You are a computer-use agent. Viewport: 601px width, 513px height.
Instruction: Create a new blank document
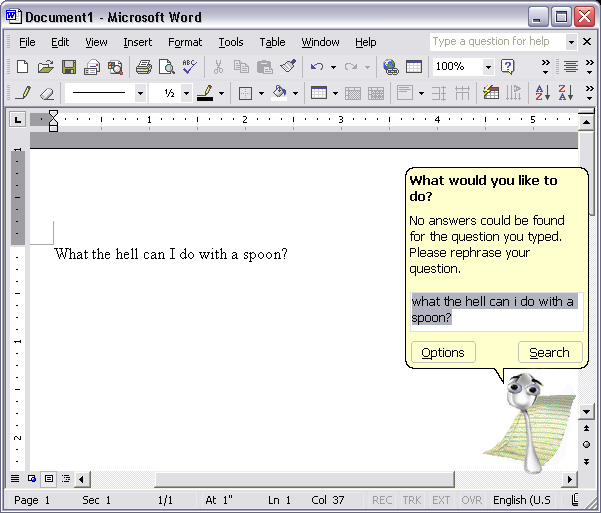click(22, 67)
